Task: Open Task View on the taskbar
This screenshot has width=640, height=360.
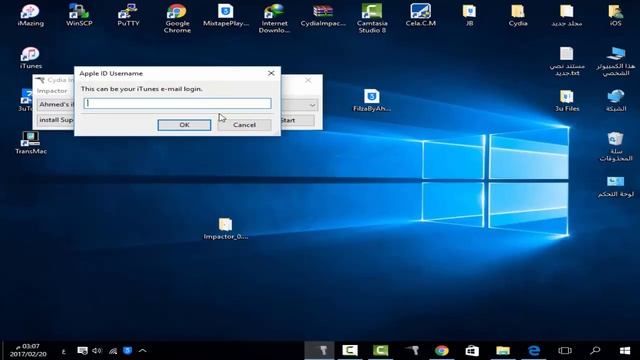Action: click(565, 351)
